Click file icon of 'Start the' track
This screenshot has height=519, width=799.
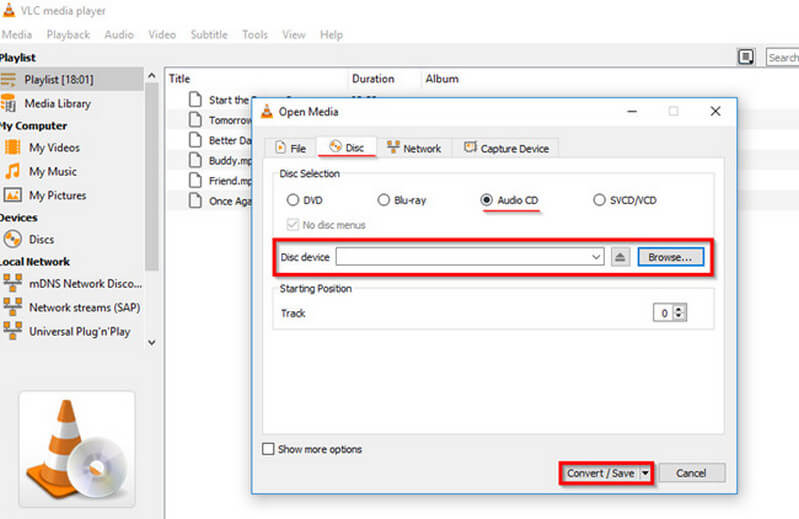coord(195,99)
